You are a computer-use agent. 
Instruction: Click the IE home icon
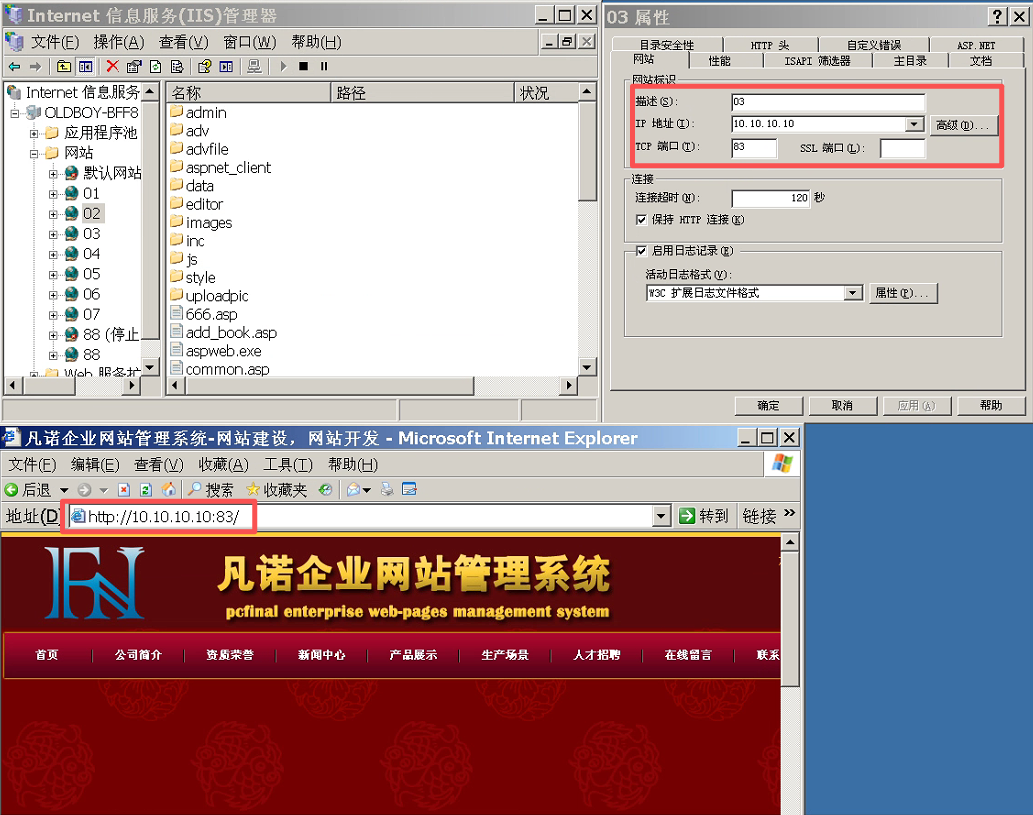click(169, 490)
